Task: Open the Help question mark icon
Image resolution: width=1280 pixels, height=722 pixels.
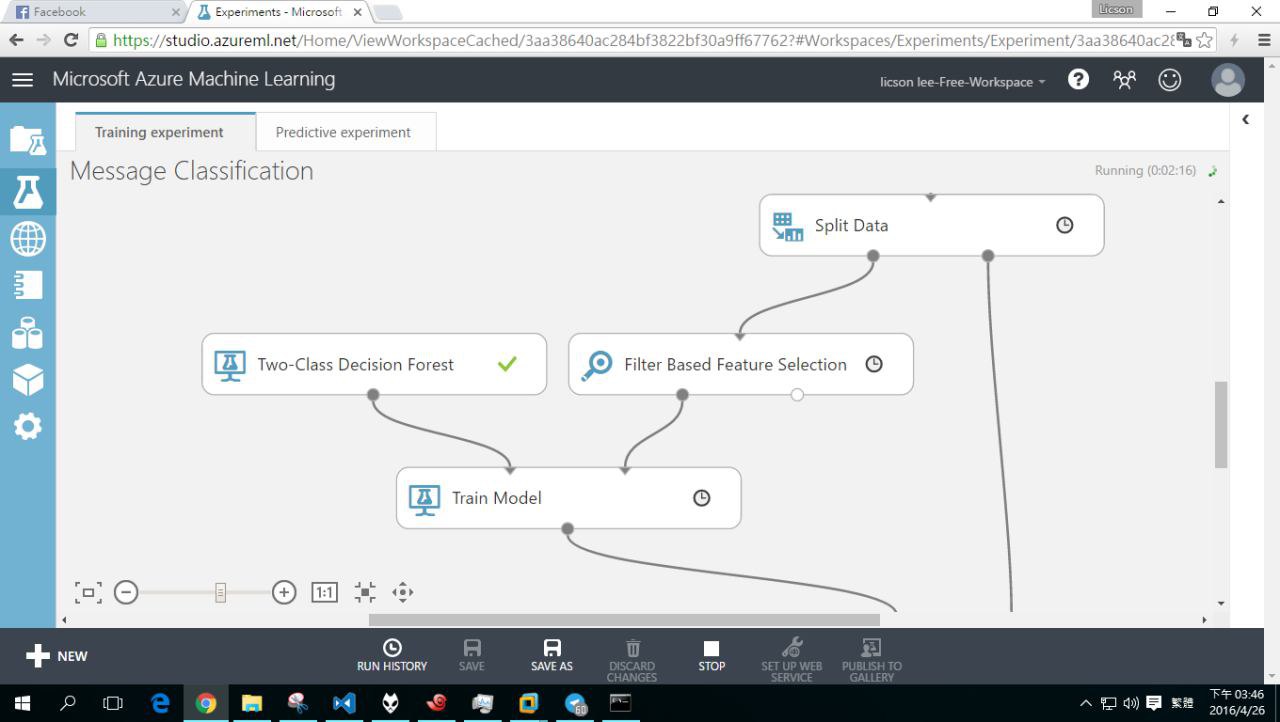Action: click(1078, 80)
